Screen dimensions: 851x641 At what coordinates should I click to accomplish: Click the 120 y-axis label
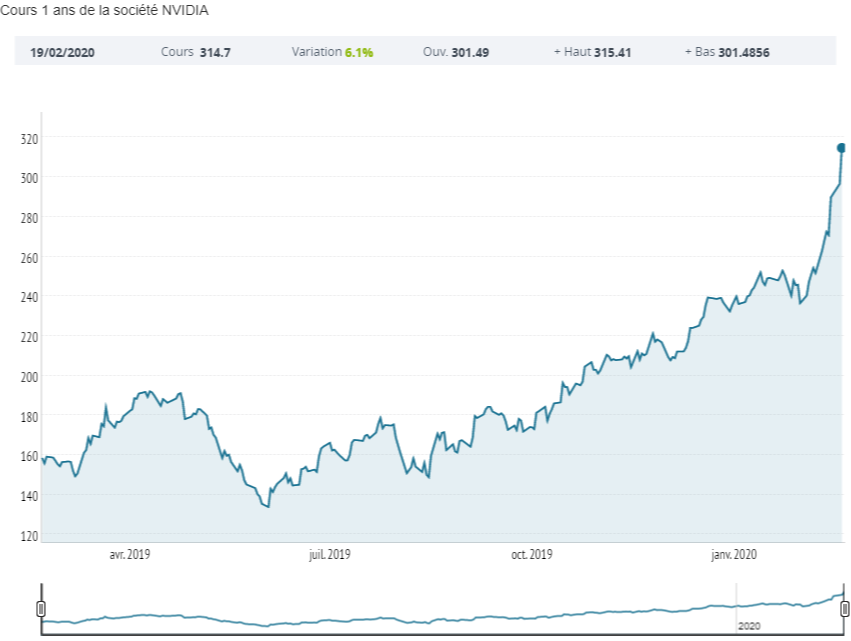(x=29, y=536)
